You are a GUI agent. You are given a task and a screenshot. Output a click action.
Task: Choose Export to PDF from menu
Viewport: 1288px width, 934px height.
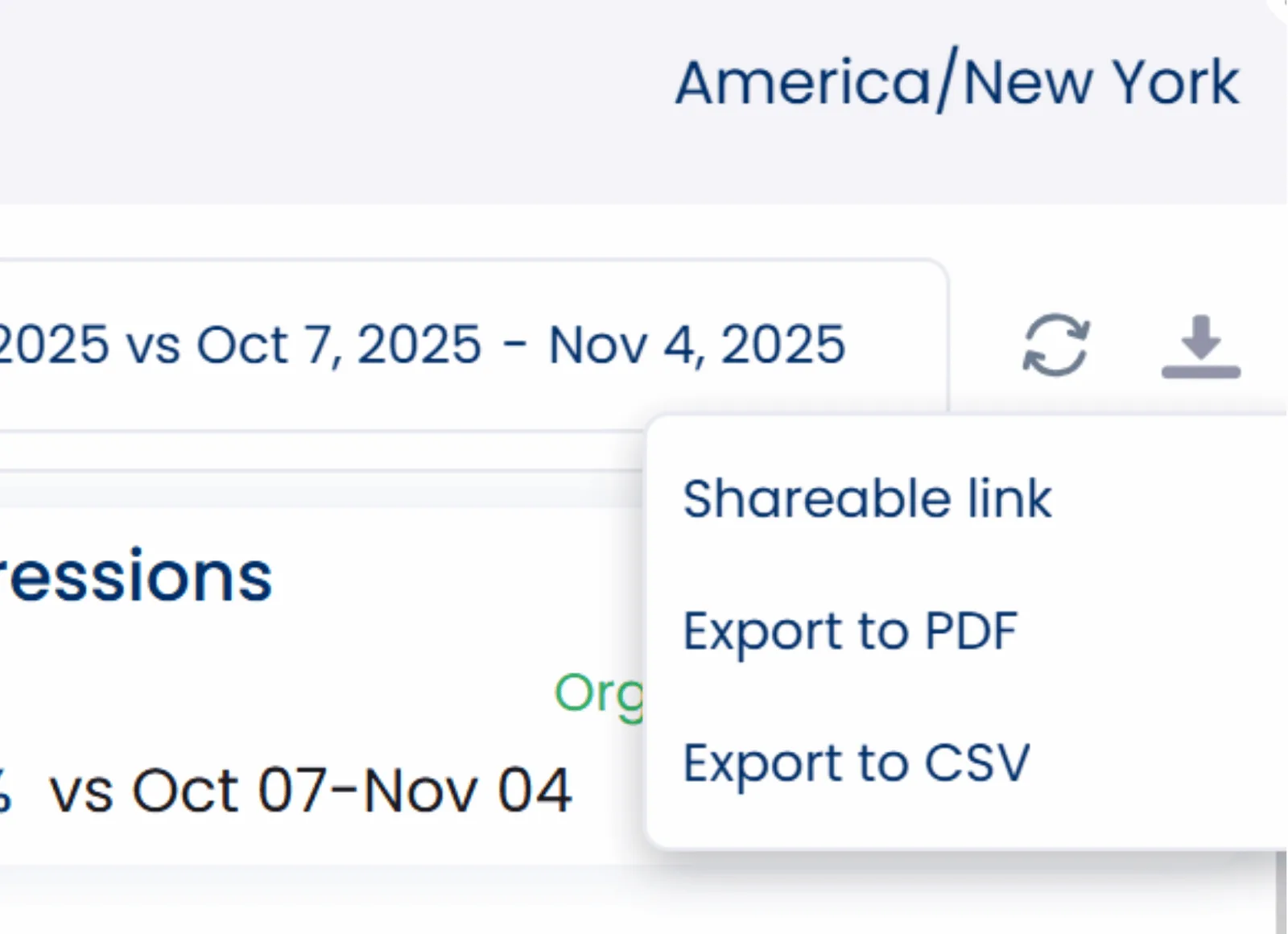(850, 630)
